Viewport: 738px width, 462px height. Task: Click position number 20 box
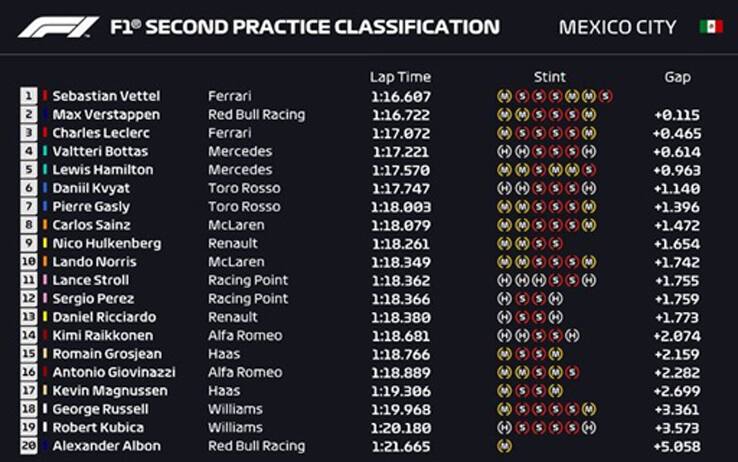(x=30, y=445)
